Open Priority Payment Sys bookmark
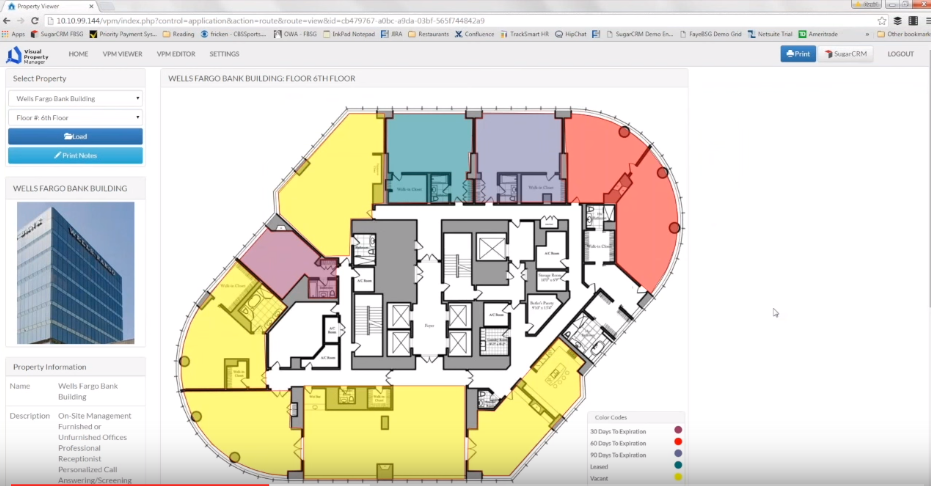The height and width of the screenshot is (486, 931). (123, 34)
